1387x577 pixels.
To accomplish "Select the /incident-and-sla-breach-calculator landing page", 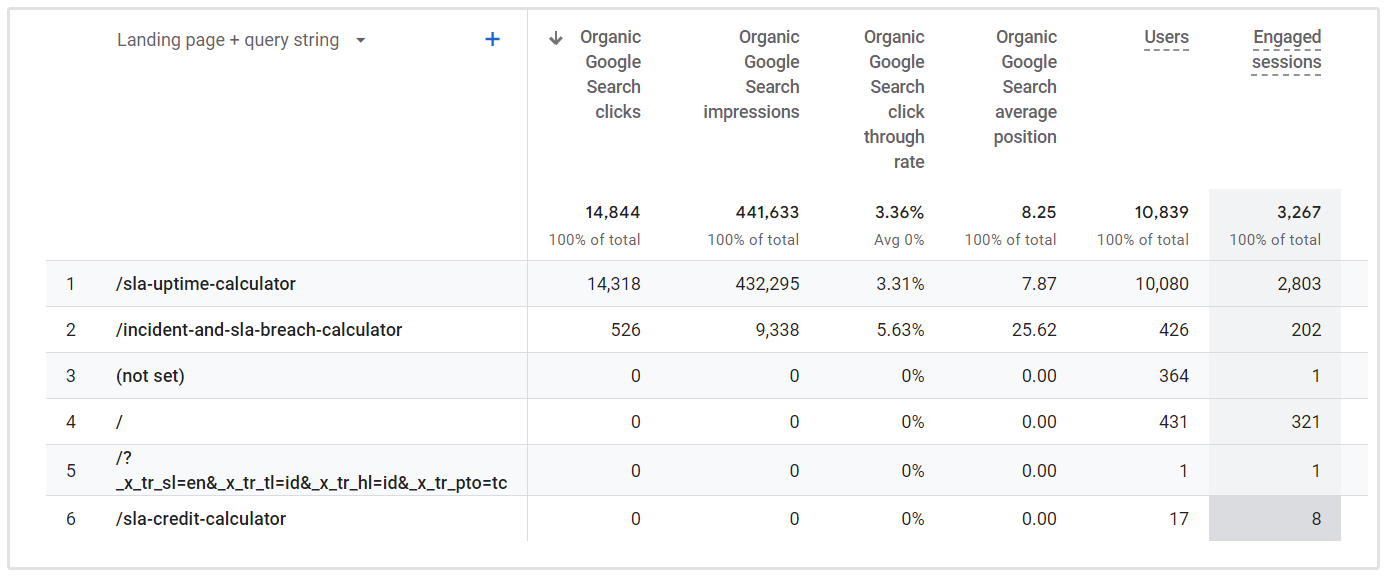I will point(259,330).
